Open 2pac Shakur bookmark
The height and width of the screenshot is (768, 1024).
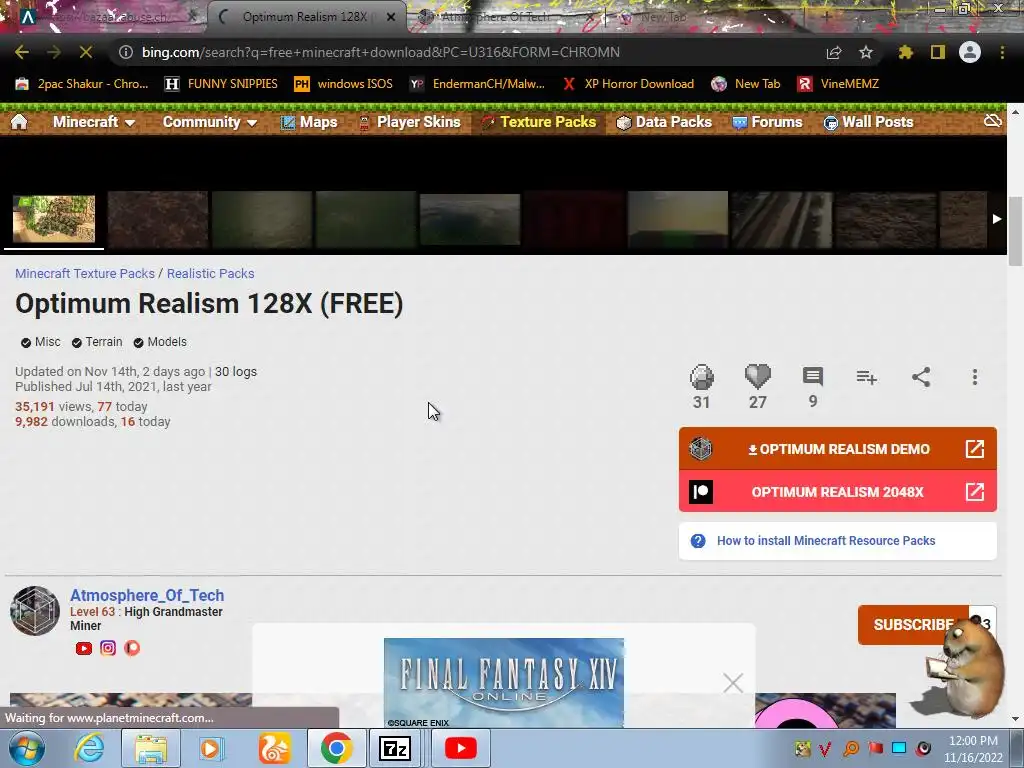pos(82,84)
